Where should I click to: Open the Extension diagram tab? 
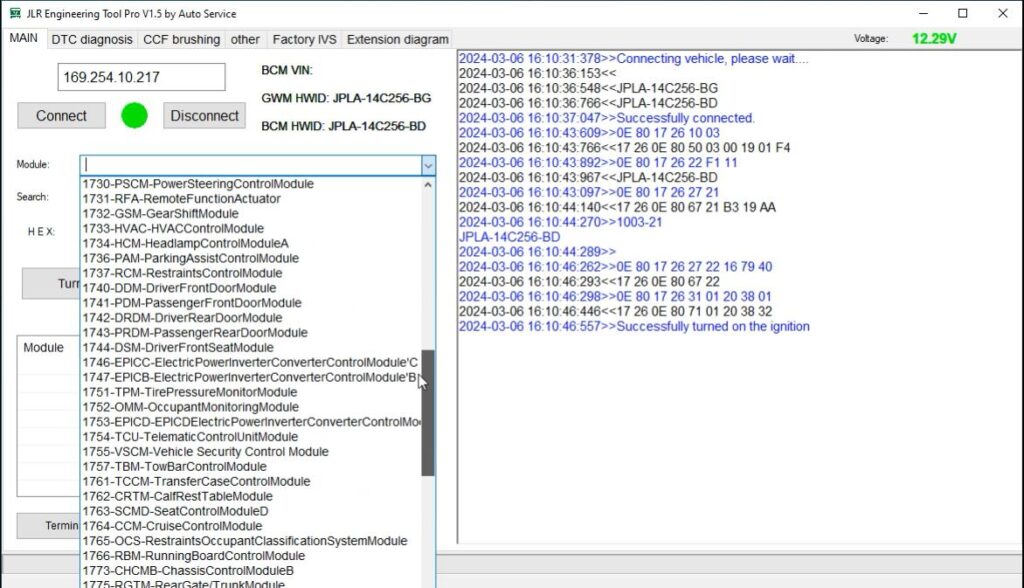tap(398, 39)
